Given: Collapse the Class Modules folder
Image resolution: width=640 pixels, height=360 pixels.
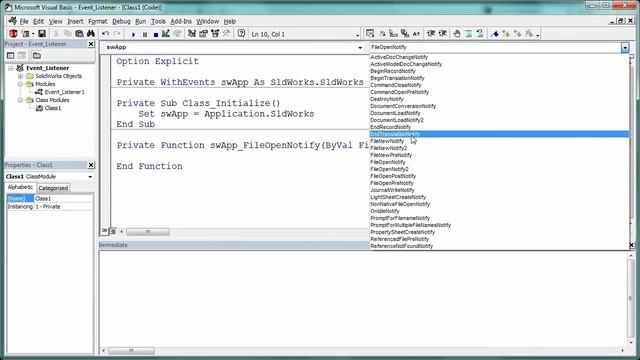Looking at the screenshot, I should coord(20,100).
